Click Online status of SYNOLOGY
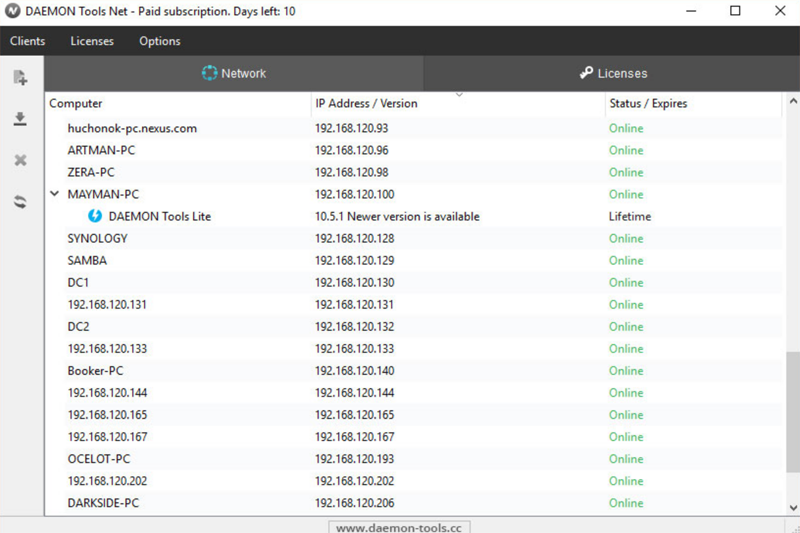 pyautogui.click(x=626, y=238)
